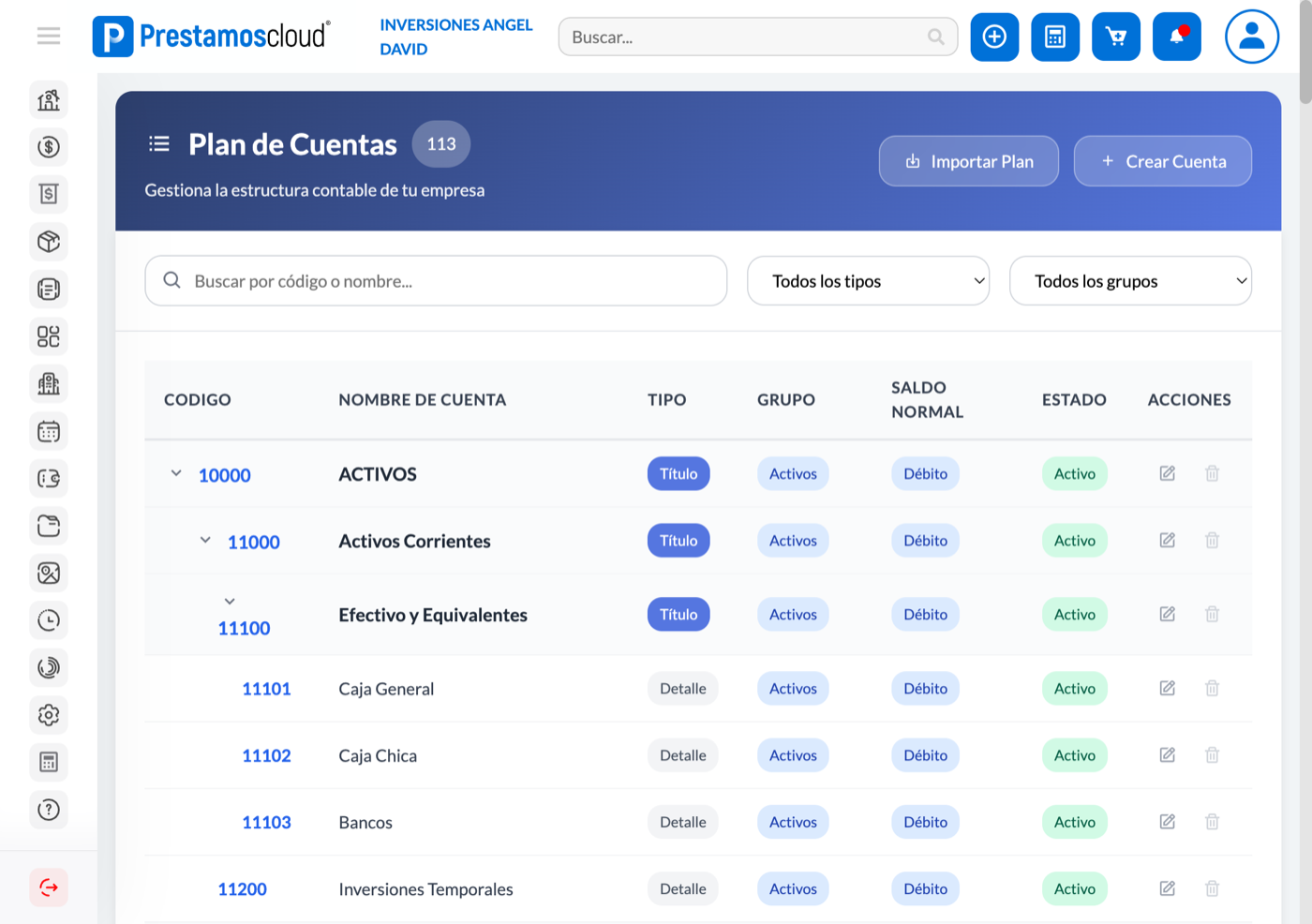The image size is (1312, 924).
Task: Click the TIPO column header
Action: click(x=667, y=400)
